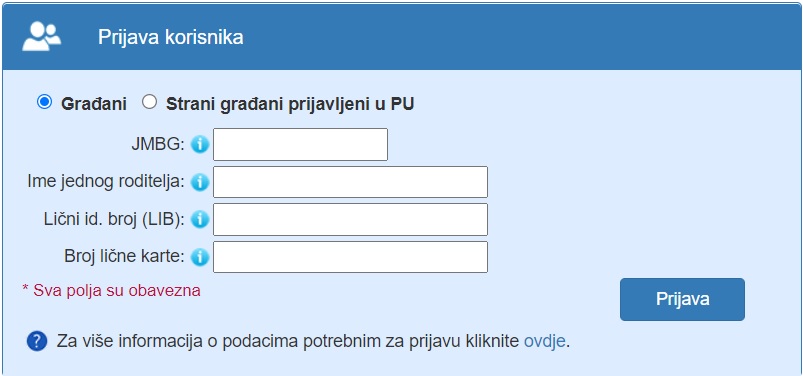
Task: Open the JMBG info icon tooltip
Action: click(x=200, y=144)
